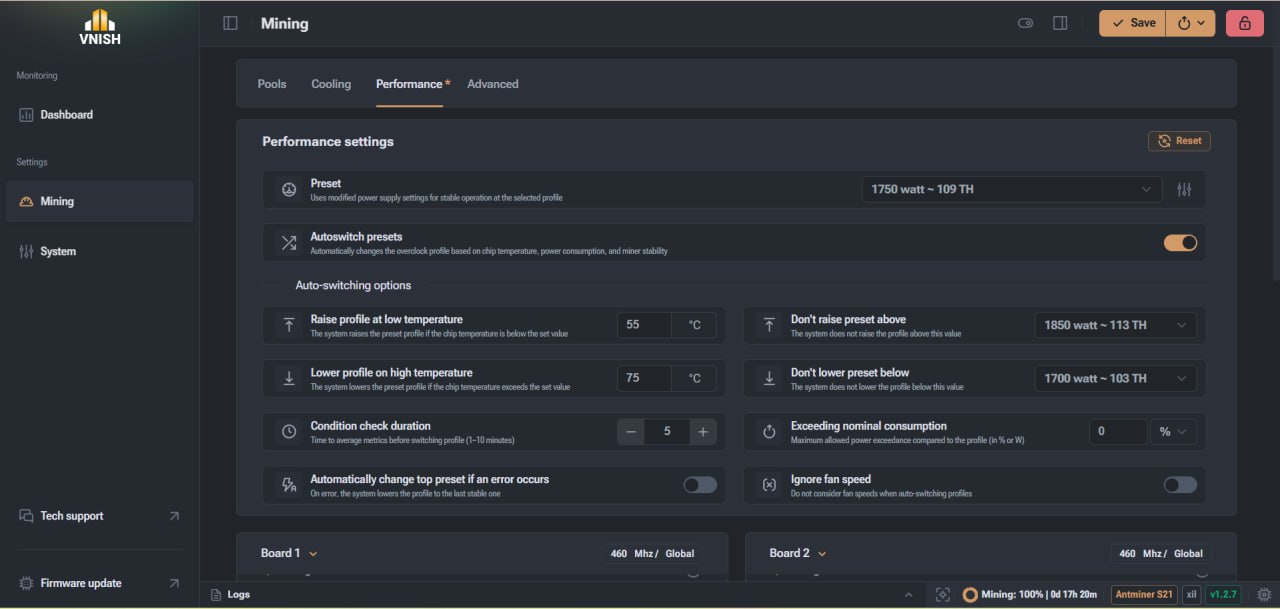Click the red lock icon button

click(1245, 23)
